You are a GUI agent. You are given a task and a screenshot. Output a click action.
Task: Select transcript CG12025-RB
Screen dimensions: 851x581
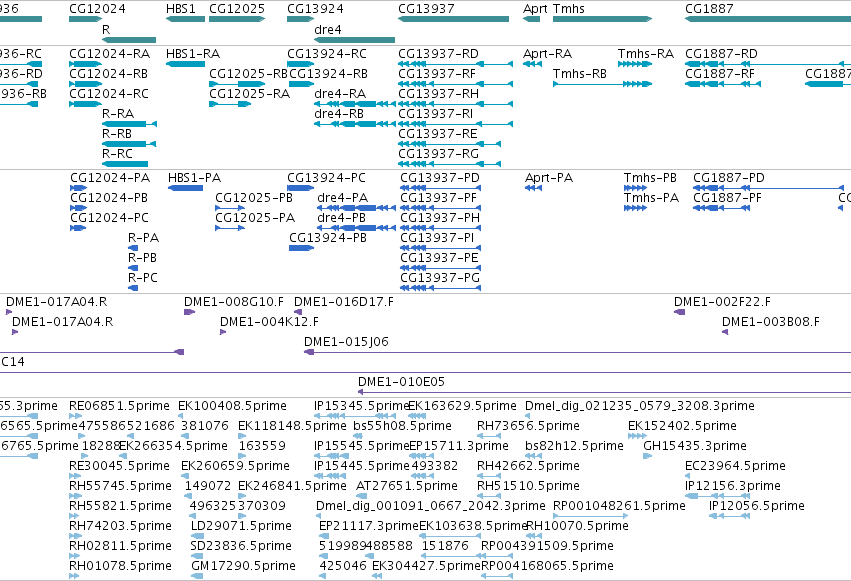(x=237, y=84)
